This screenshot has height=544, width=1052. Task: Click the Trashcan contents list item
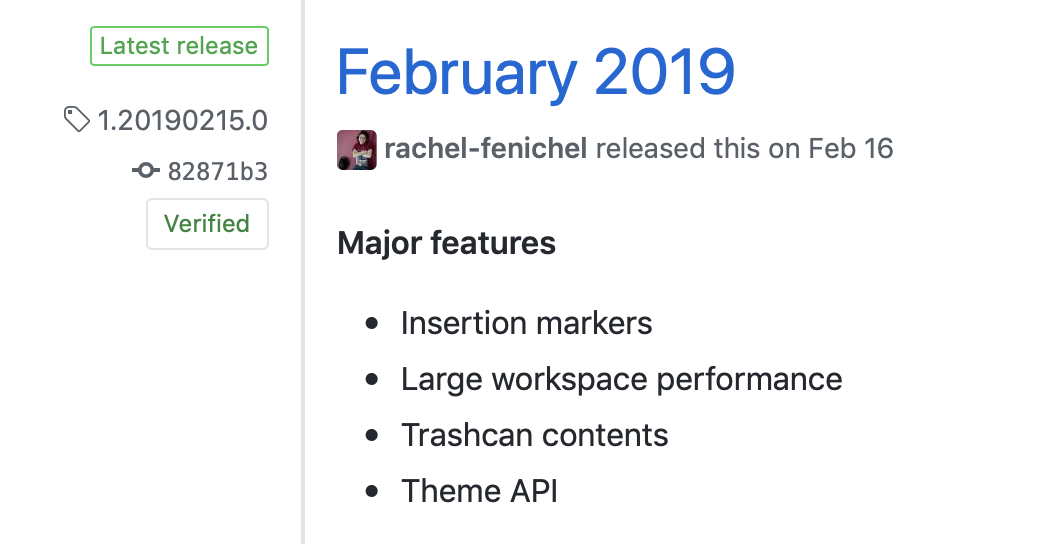pos(534,435)
